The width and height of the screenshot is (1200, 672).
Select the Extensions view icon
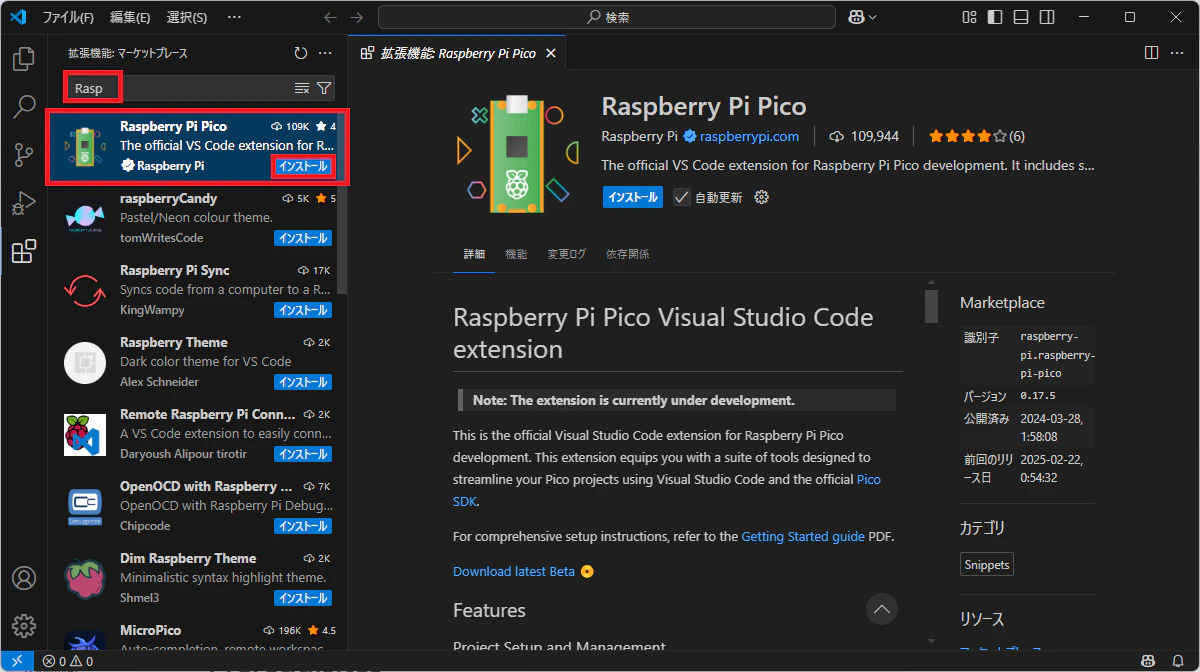(24, 251)
